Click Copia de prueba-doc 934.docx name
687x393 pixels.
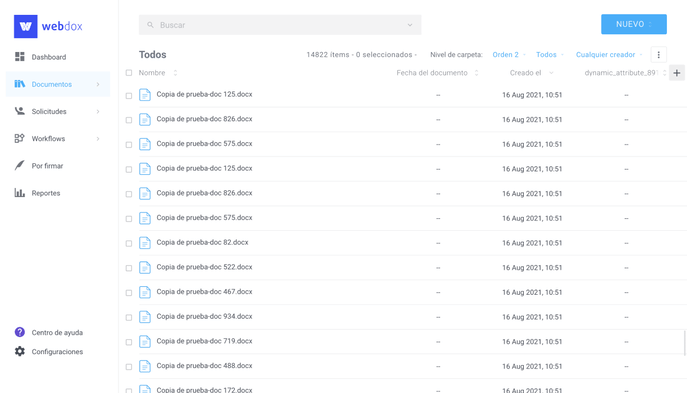point(204,316)
